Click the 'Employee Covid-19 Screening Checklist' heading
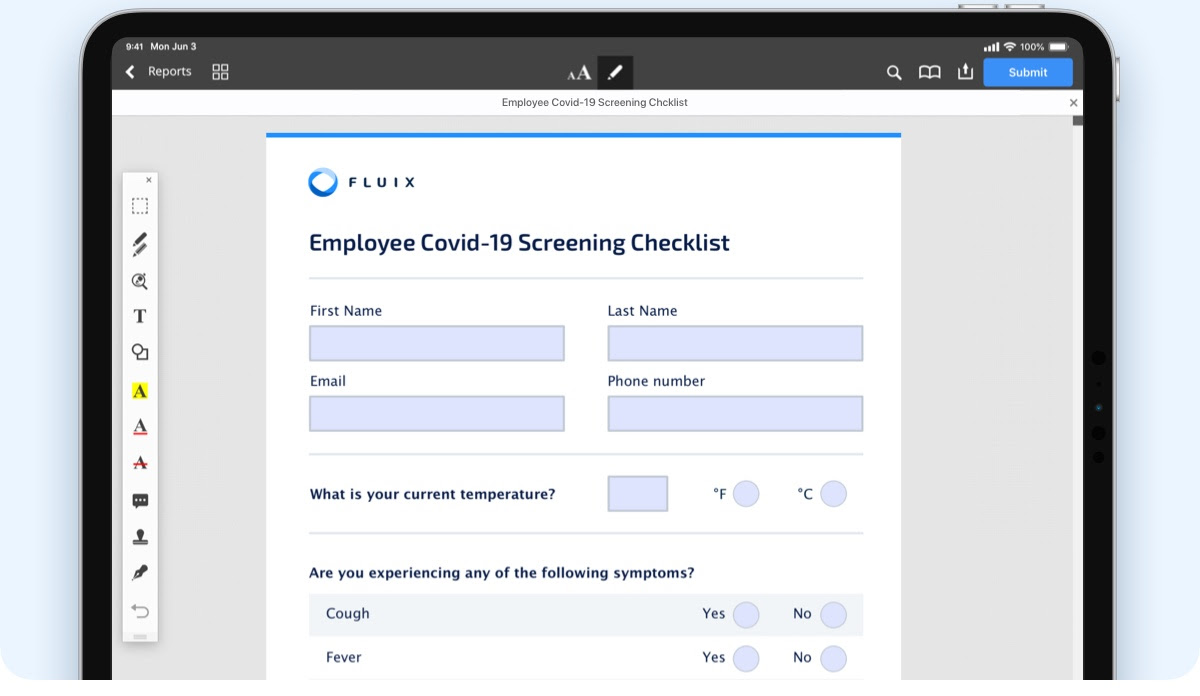Viewport: 1200px width, 696px height. pyautogui.click(x=519, y=243)
